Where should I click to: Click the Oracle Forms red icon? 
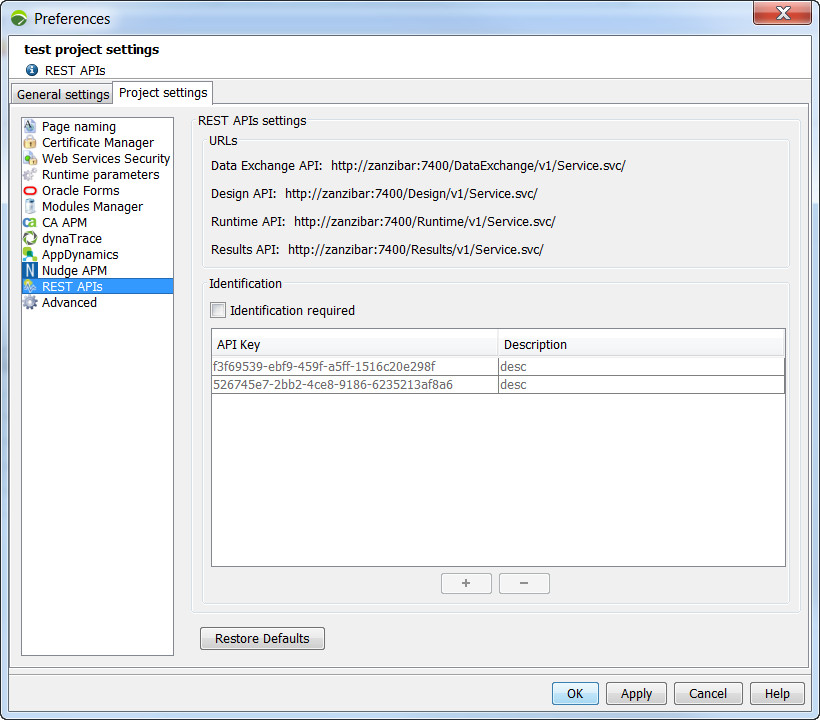coord(30,191)
